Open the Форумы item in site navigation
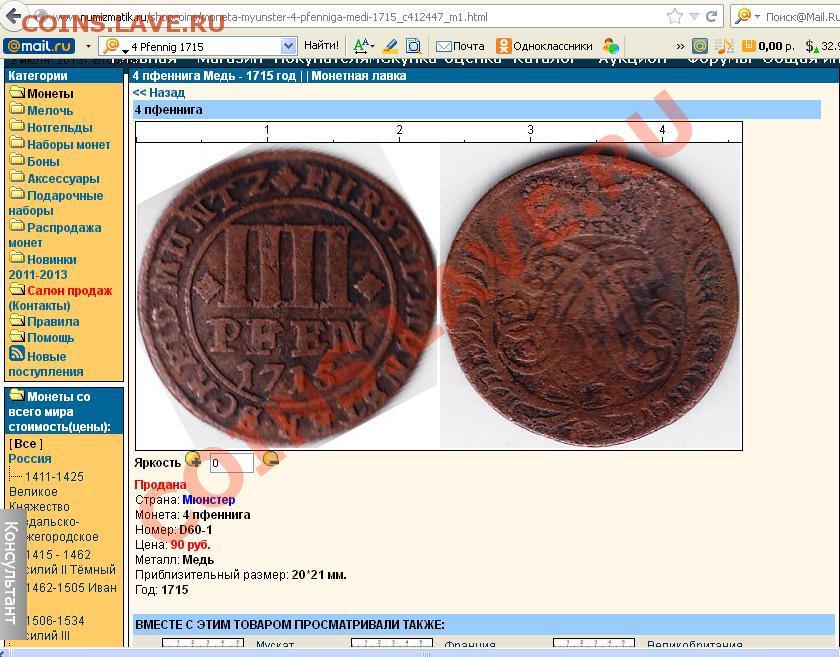840x657 pixels. click(x=721, y=59)
